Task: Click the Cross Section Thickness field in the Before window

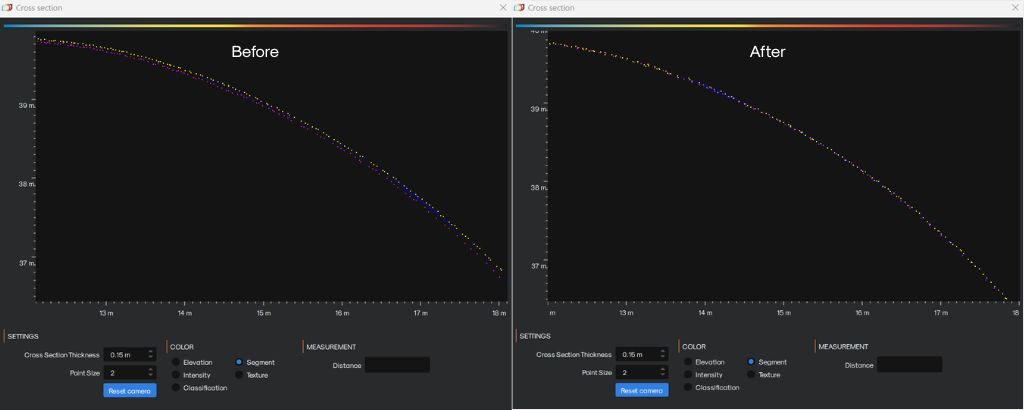Action: click(x=124, y=355)
